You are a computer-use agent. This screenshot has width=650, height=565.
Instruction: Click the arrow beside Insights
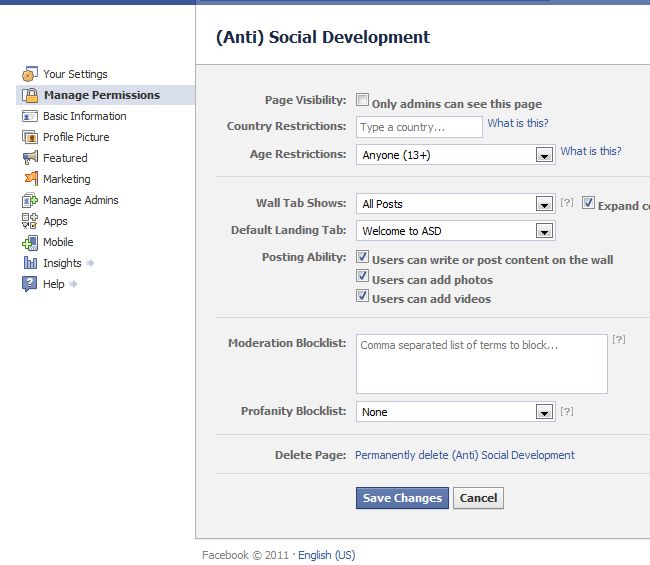tap(90, 263)
